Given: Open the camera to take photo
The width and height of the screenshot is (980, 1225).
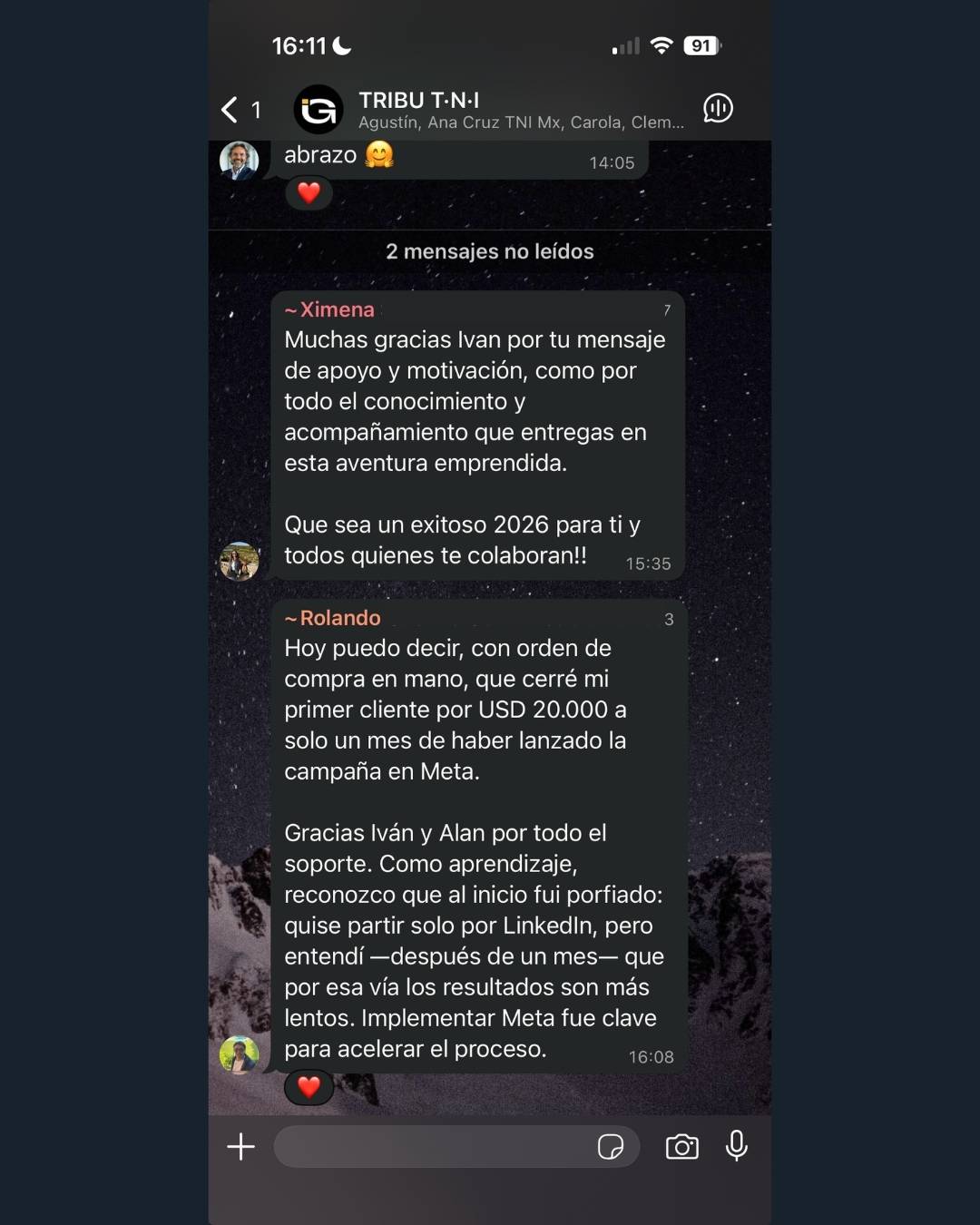Looking at the screenshot, I should (x=682, y=1147).
